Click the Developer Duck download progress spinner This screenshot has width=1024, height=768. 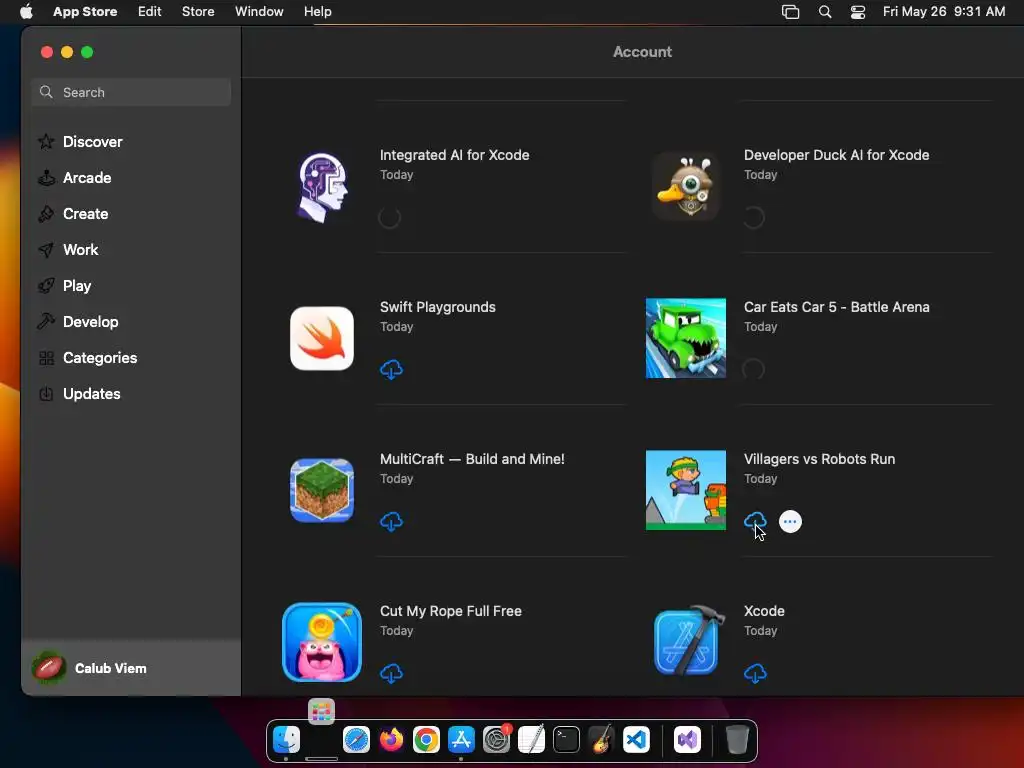click(753, 217)
